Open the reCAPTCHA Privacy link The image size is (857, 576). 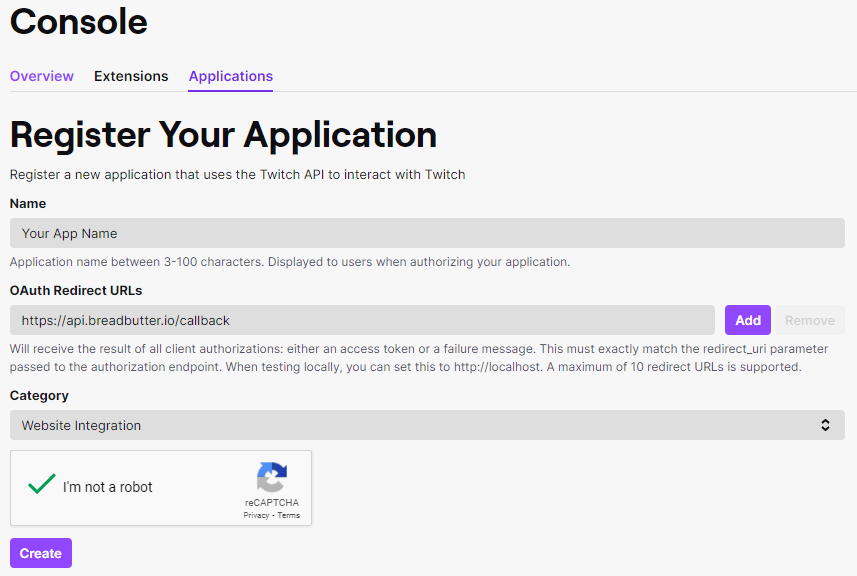click(256, 515)
